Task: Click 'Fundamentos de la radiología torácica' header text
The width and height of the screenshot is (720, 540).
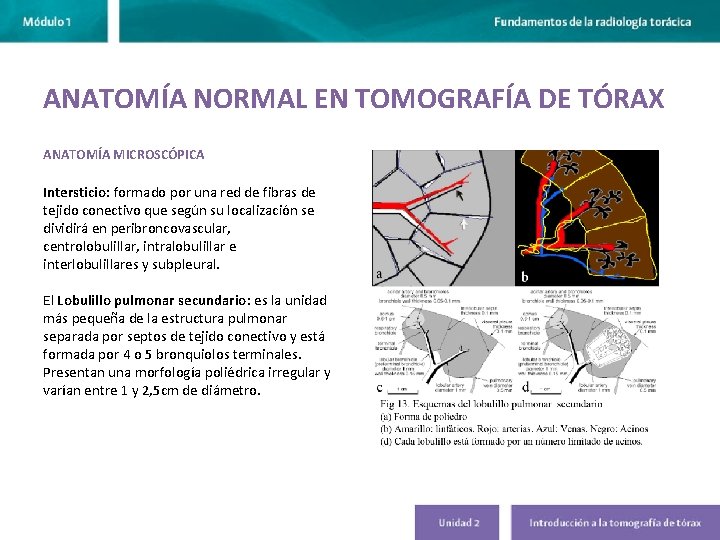Action: pyautogui.click(x=592, y=22)
